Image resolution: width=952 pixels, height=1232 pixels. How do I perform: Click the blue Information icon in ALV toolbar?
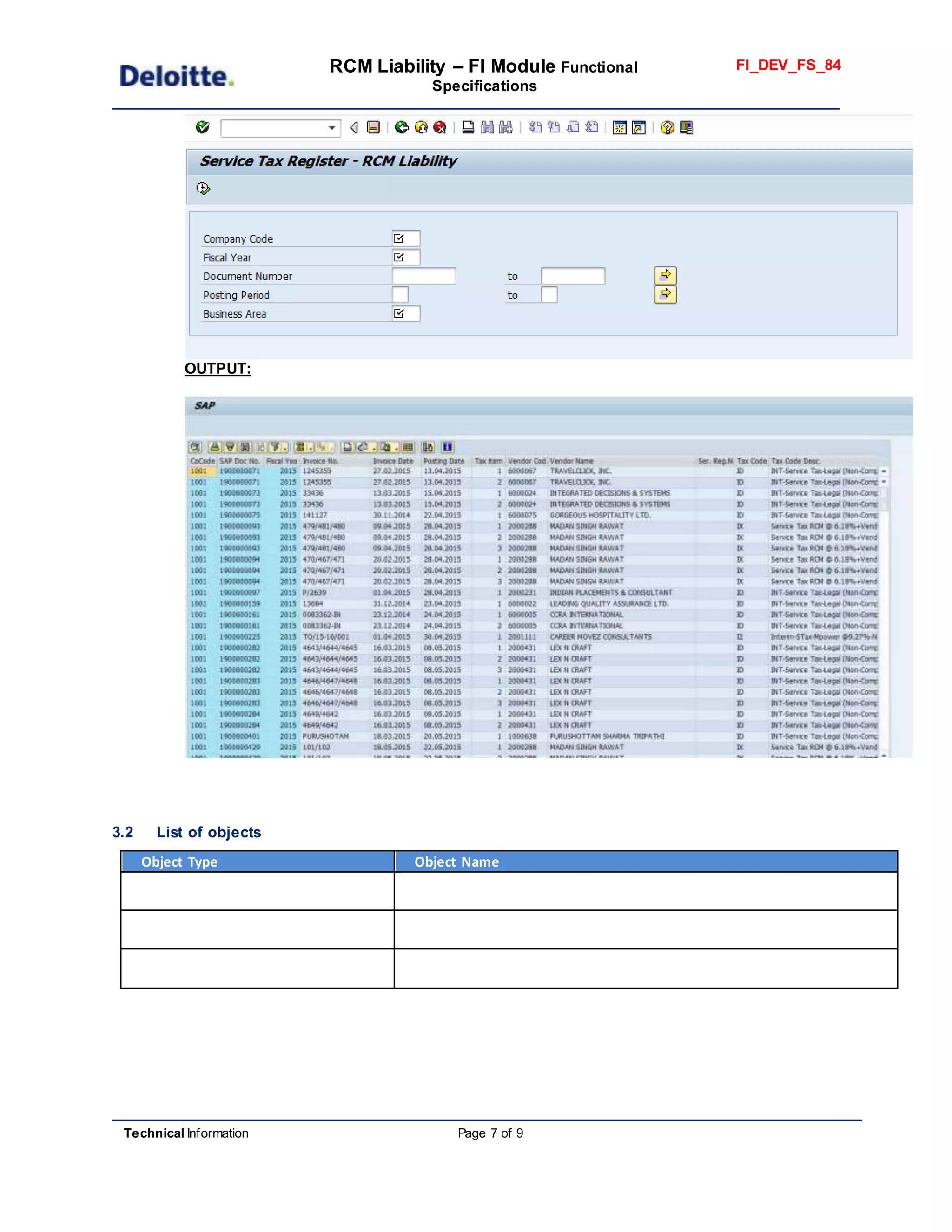pyautogui.click(x=448, y=447)
